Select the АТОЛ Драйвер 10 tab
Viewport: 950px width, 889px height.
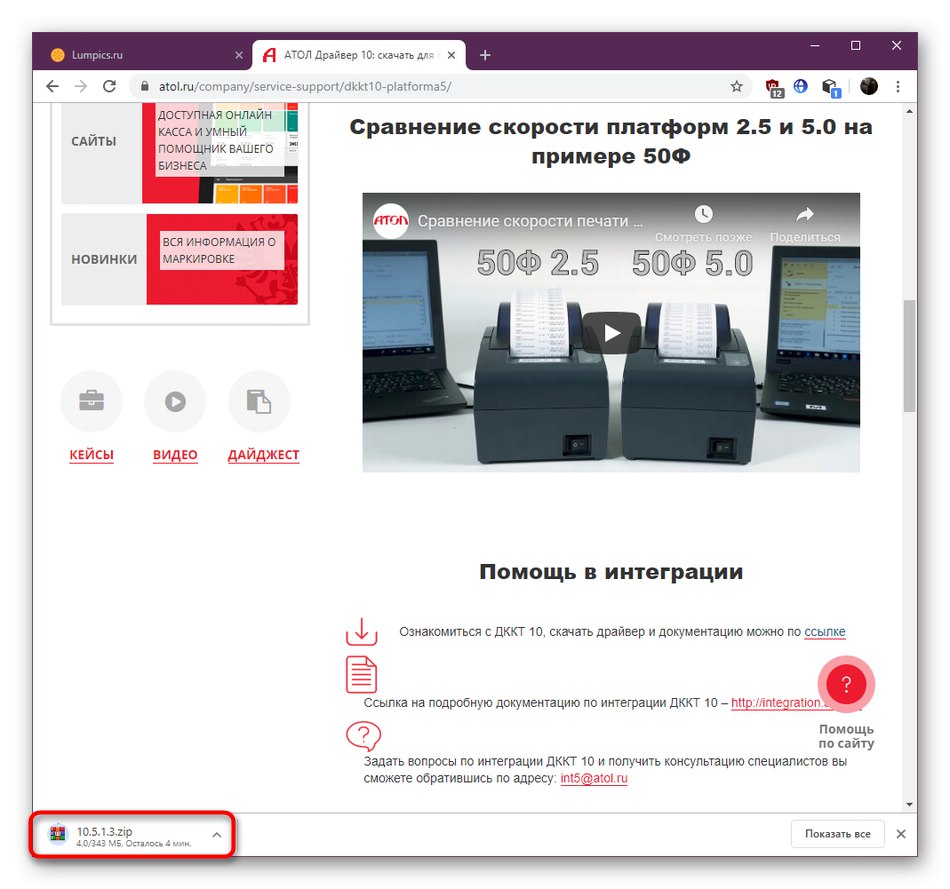click(359, 55)
